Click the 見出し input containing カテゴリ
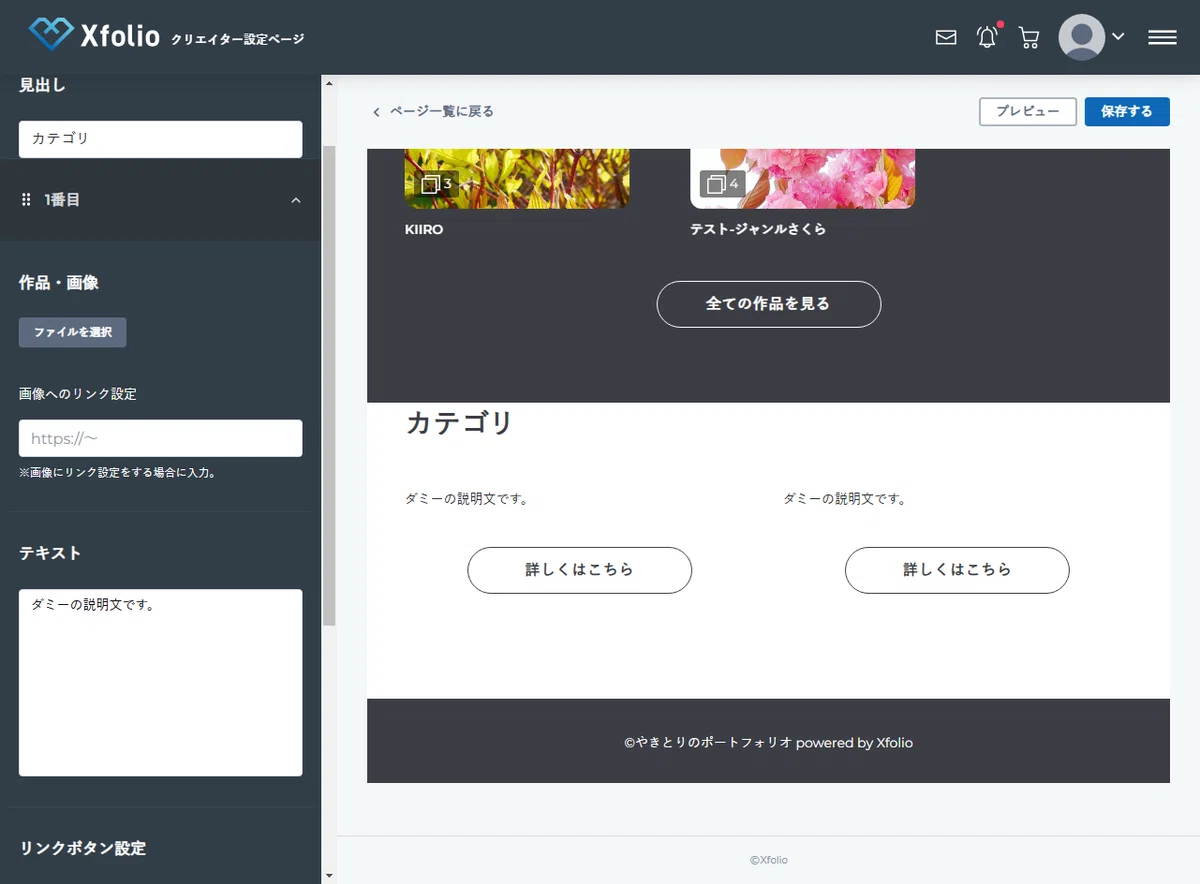The width and height of the screenshot is (1200, 884). tap(160, 139)
